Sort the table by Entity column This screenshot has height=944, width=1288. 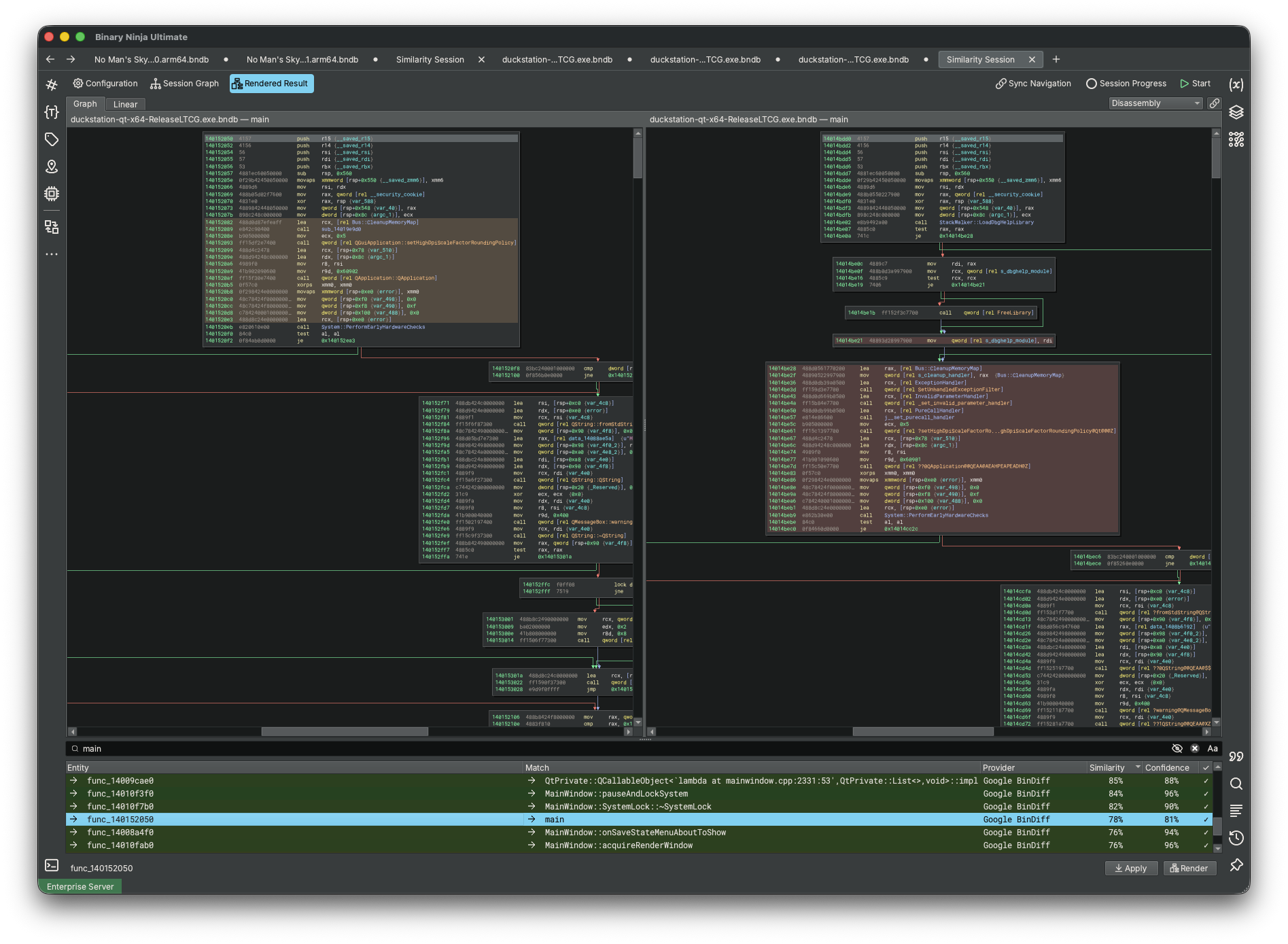click(x=294, y=768)
